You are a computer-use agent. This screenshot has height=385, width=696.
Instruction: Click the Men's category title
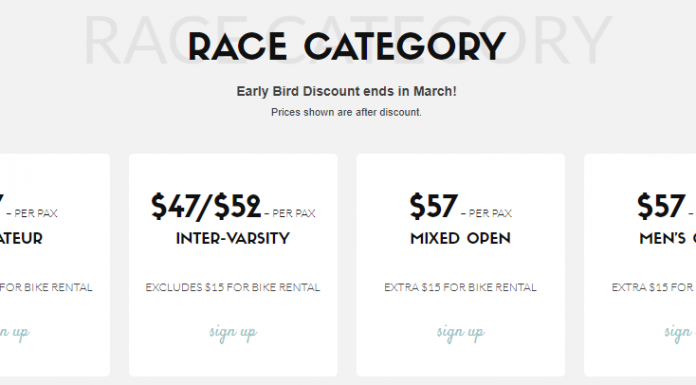668,238
